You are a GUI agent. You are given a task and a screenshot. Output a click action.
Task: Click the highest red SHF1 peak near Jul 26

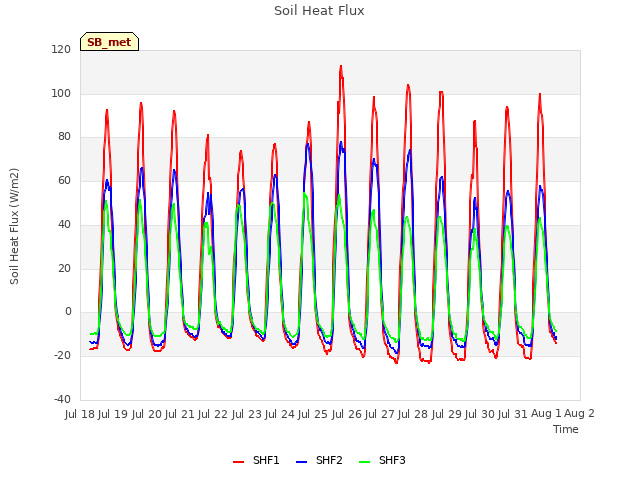coord(341,66)
